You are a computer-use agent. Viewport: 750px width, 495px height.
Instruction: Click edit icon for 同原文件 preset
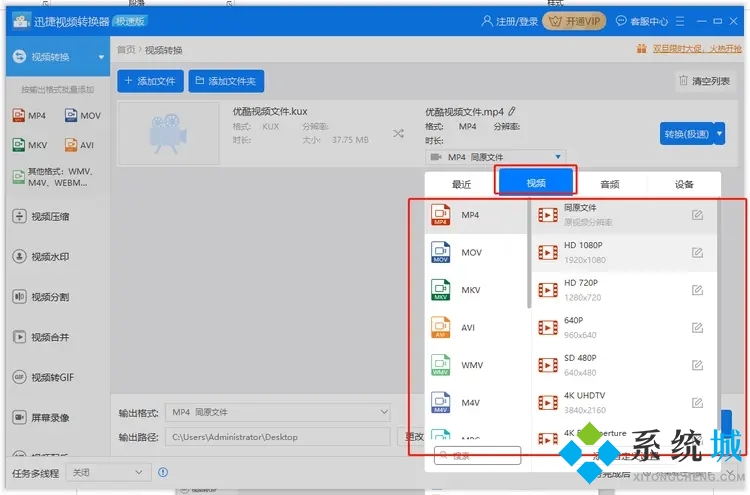point(697,215)
